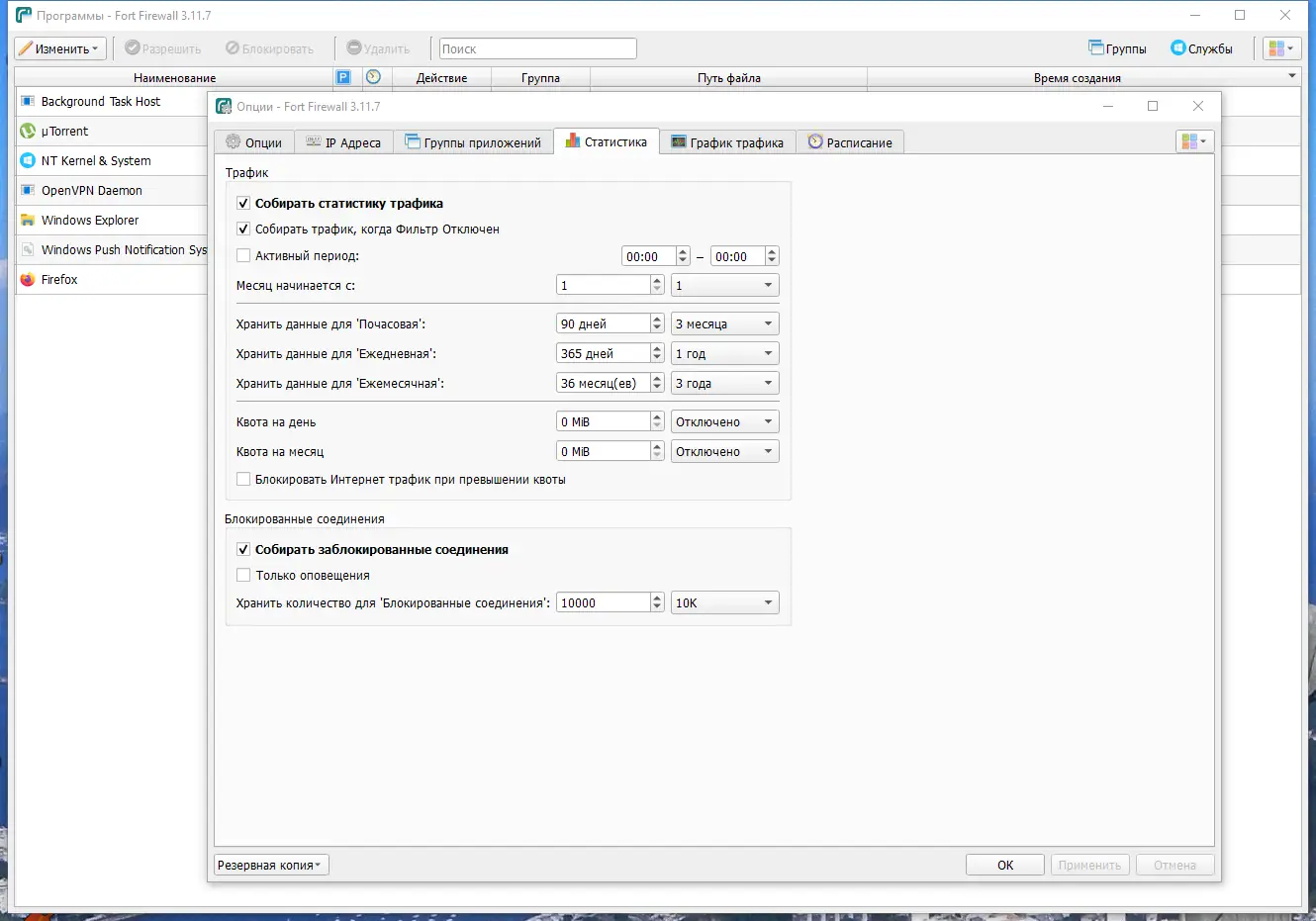Click the 'Блокировать' block toolbar button
This screenshot has width=1316, height=921.
[x=269, y=48]
